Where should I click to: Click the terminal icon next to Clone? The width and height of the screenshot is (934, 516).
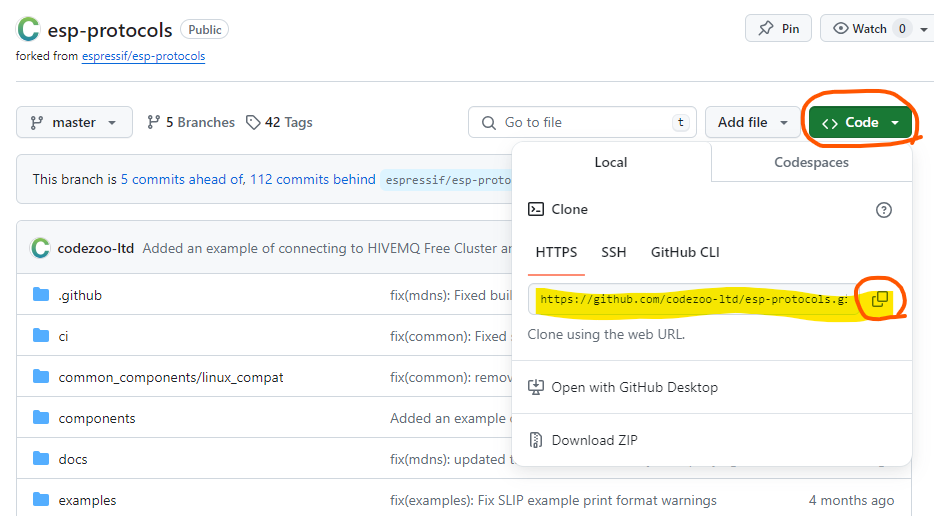pos(536,209)
